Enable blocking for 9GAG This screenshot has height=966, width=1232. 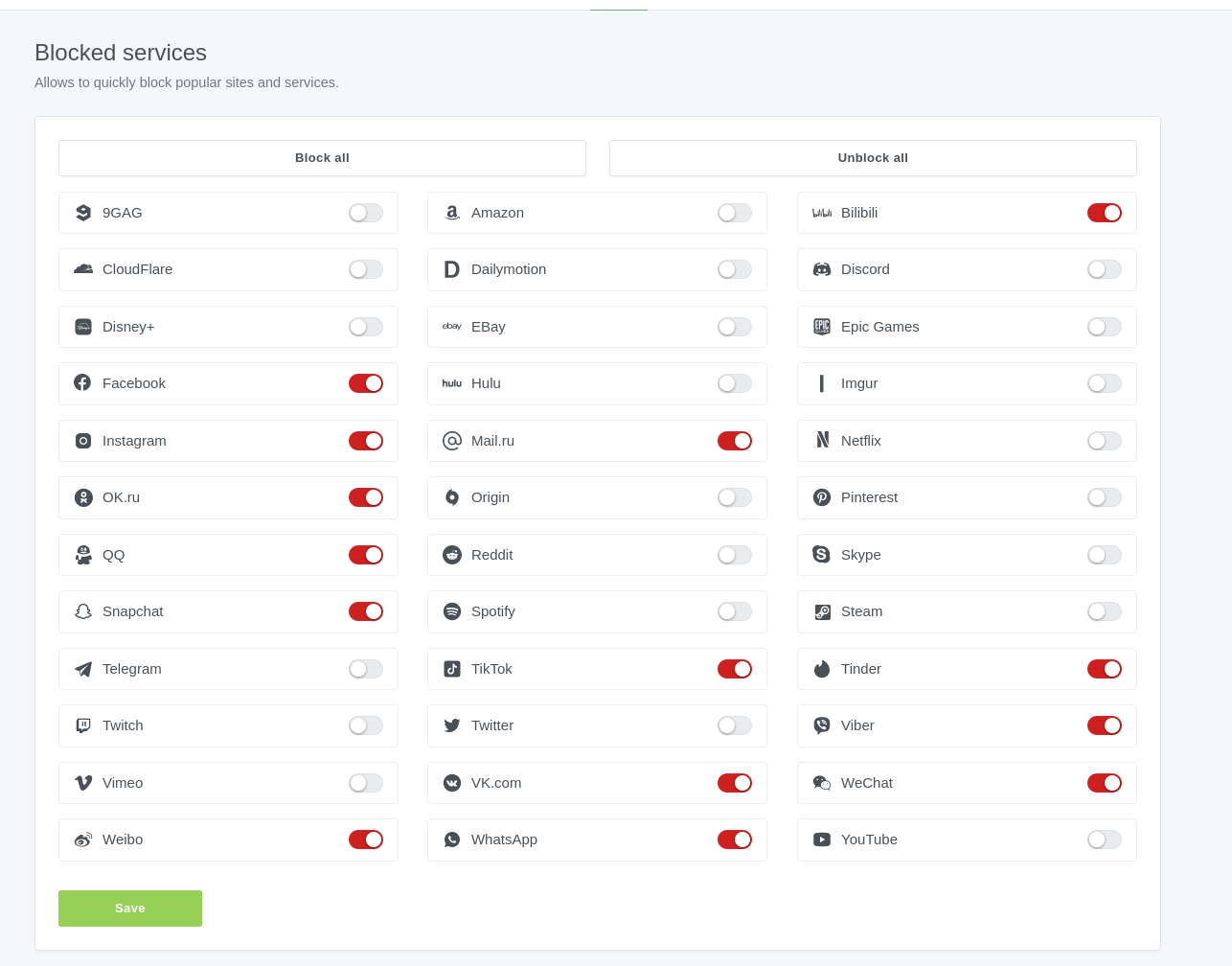tap(366, 213)
